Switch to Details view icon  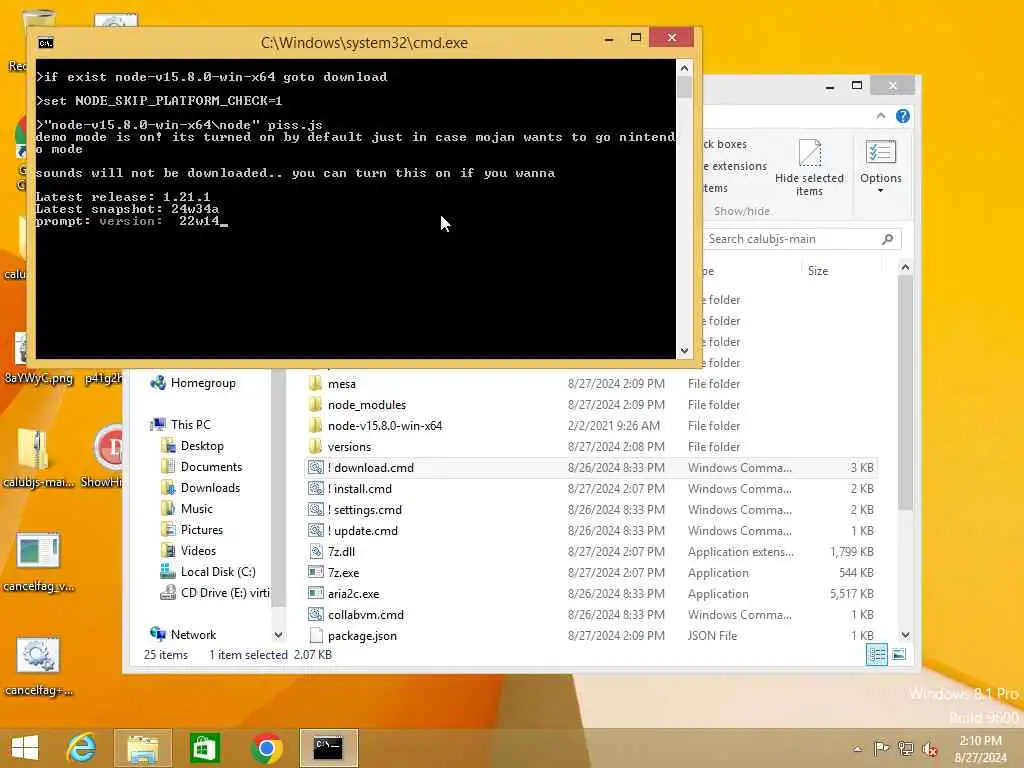click(x=877, y=654)
